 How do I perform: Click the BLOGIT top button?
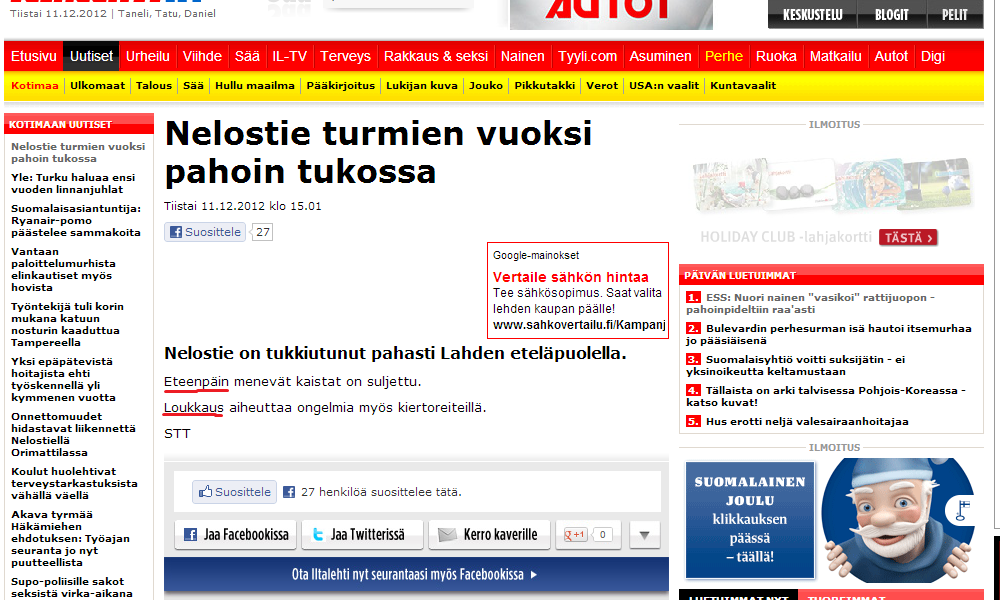pyautogui.click(x=891, y=15)
